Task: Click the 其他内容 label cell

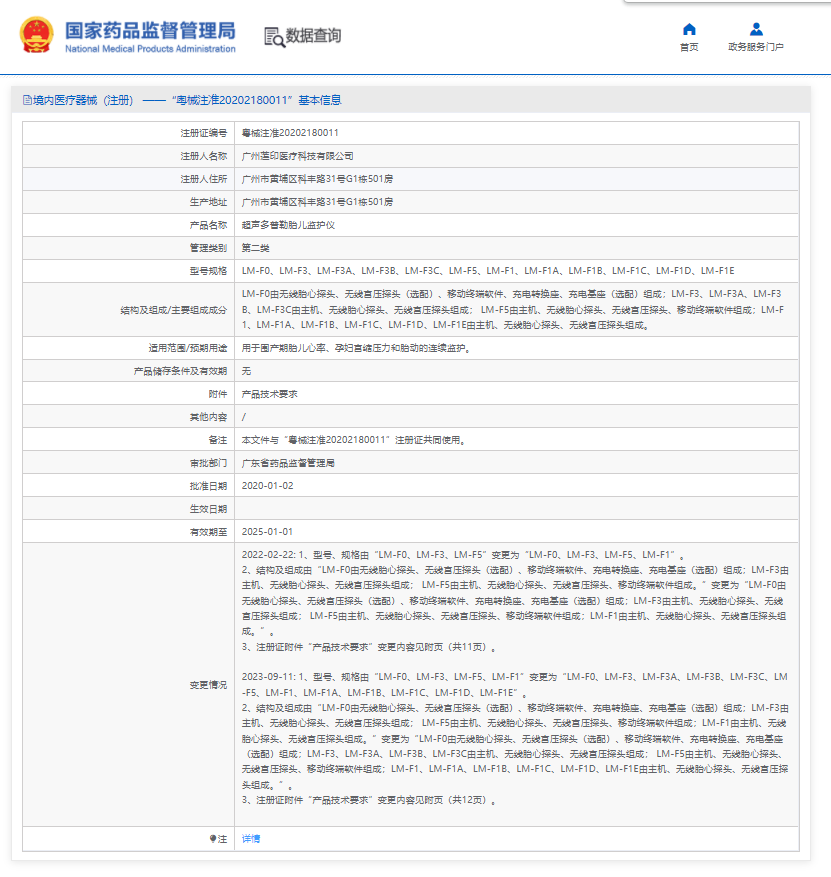Action: point(129,417)
